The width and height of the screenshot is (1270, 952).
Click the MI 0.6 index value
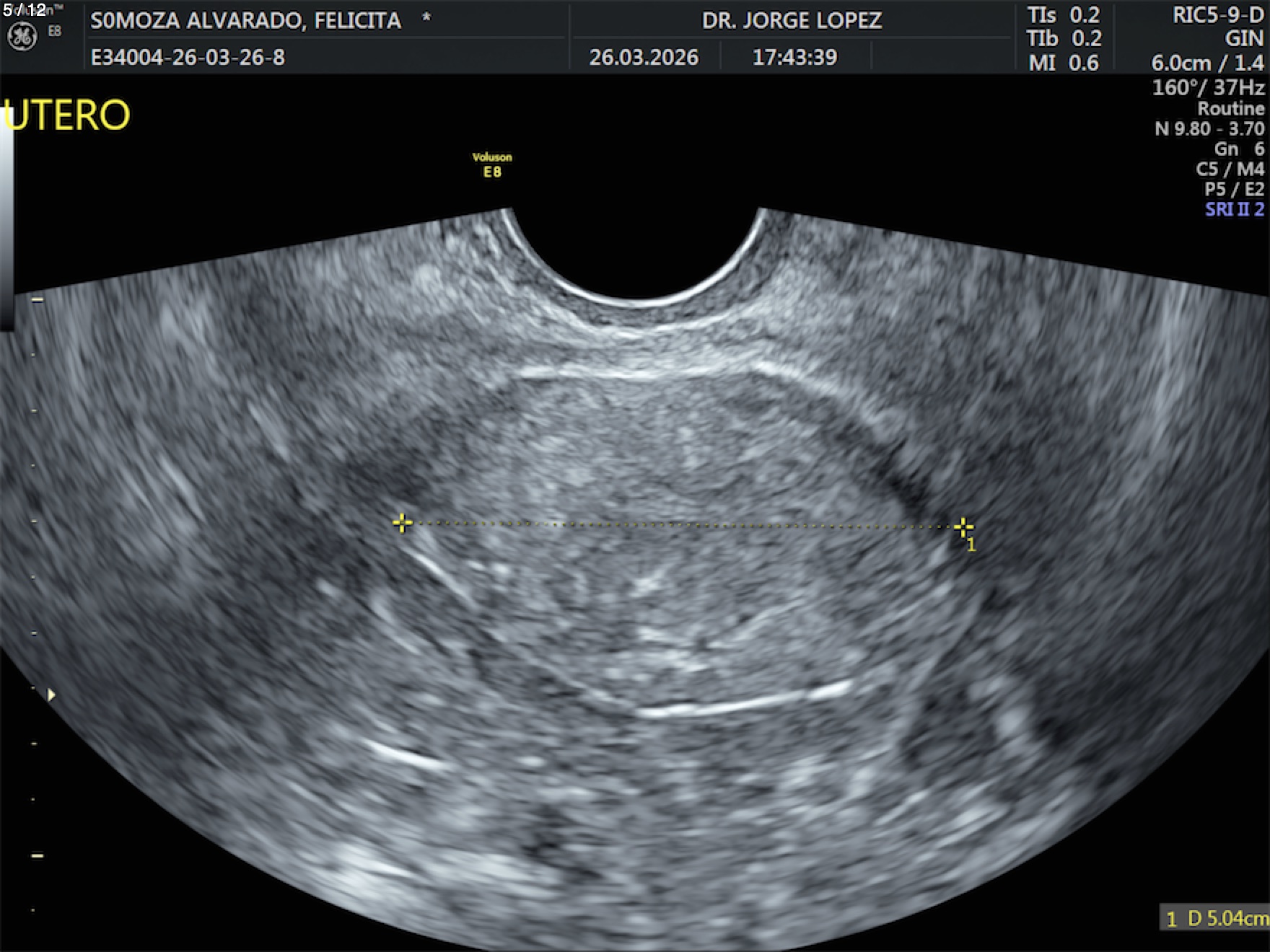(x=1064, y=63)
